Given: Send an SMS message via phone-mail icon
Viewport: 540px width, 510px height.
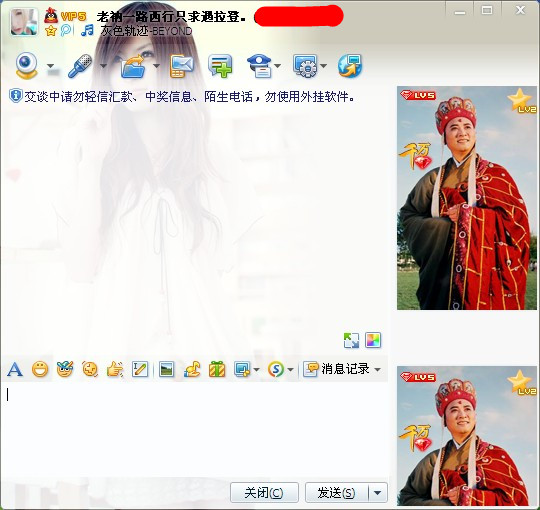Looking at the screenshot, I should pos(181,66).
